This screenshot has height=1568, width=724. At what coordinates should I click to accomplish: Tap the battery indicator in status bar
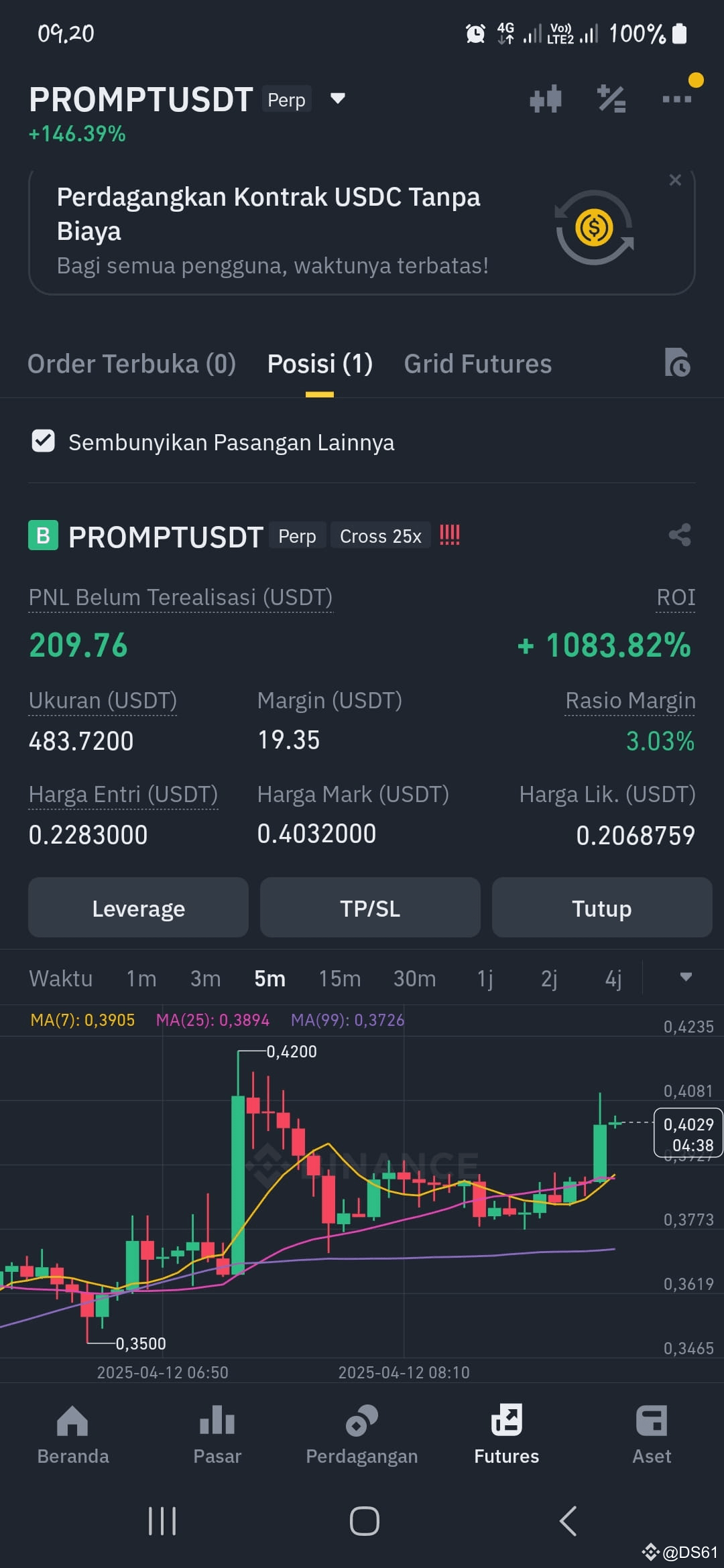680,33
